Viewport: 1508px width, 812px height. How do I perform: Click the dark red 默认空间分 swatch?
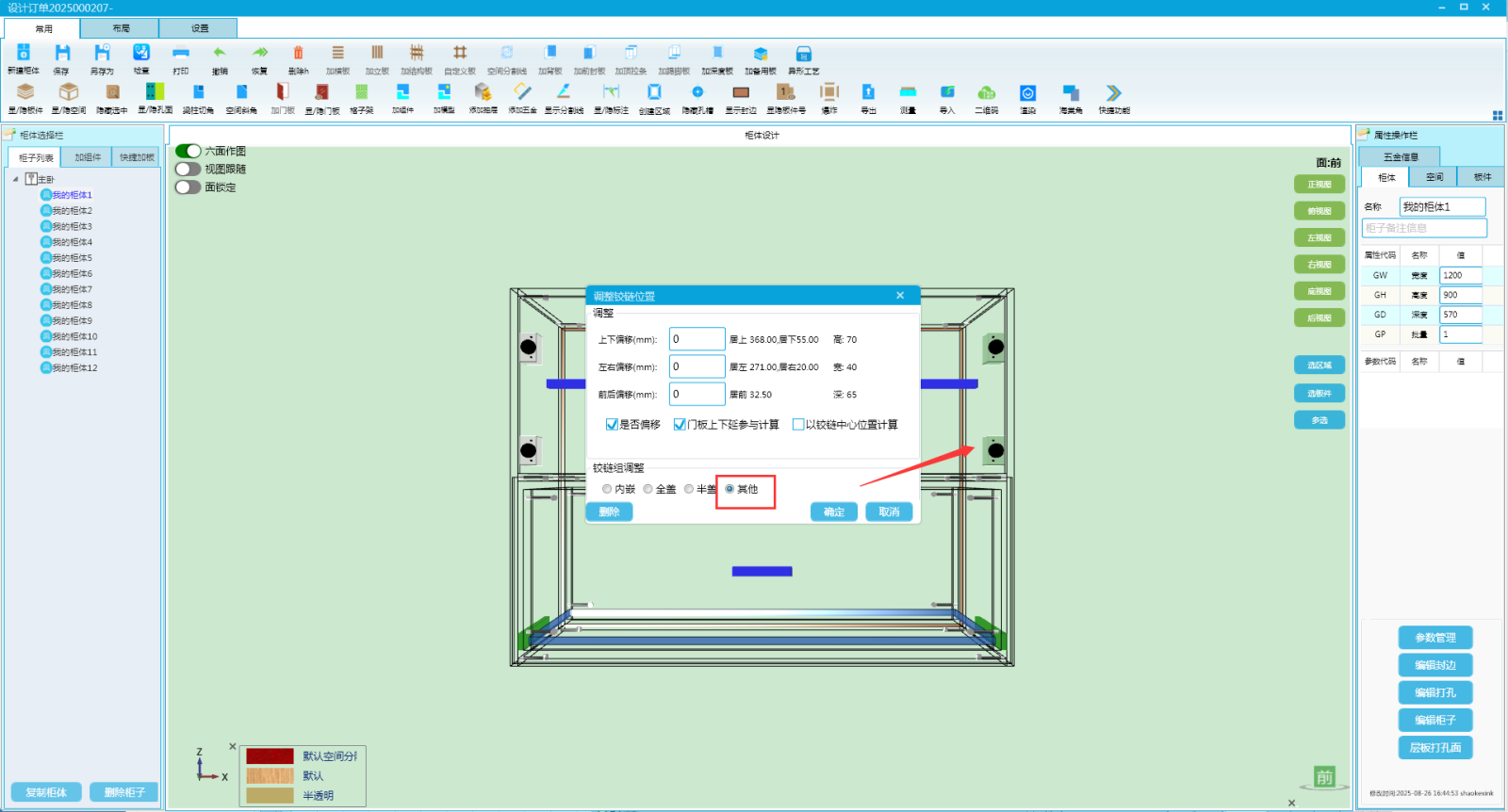click(x=270, y=755)
